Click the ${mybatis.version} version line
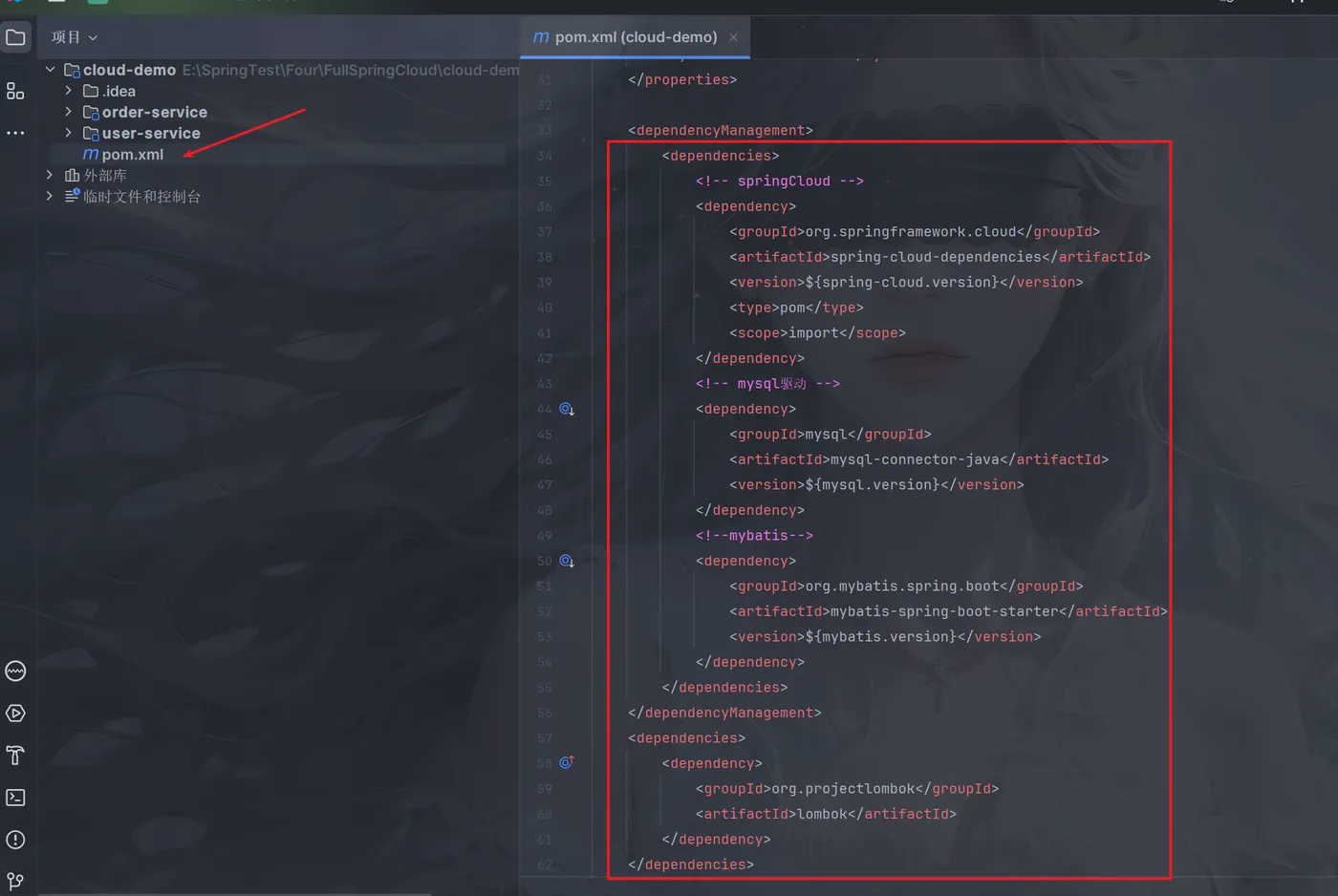1338x896 pixels. point(885,636)
